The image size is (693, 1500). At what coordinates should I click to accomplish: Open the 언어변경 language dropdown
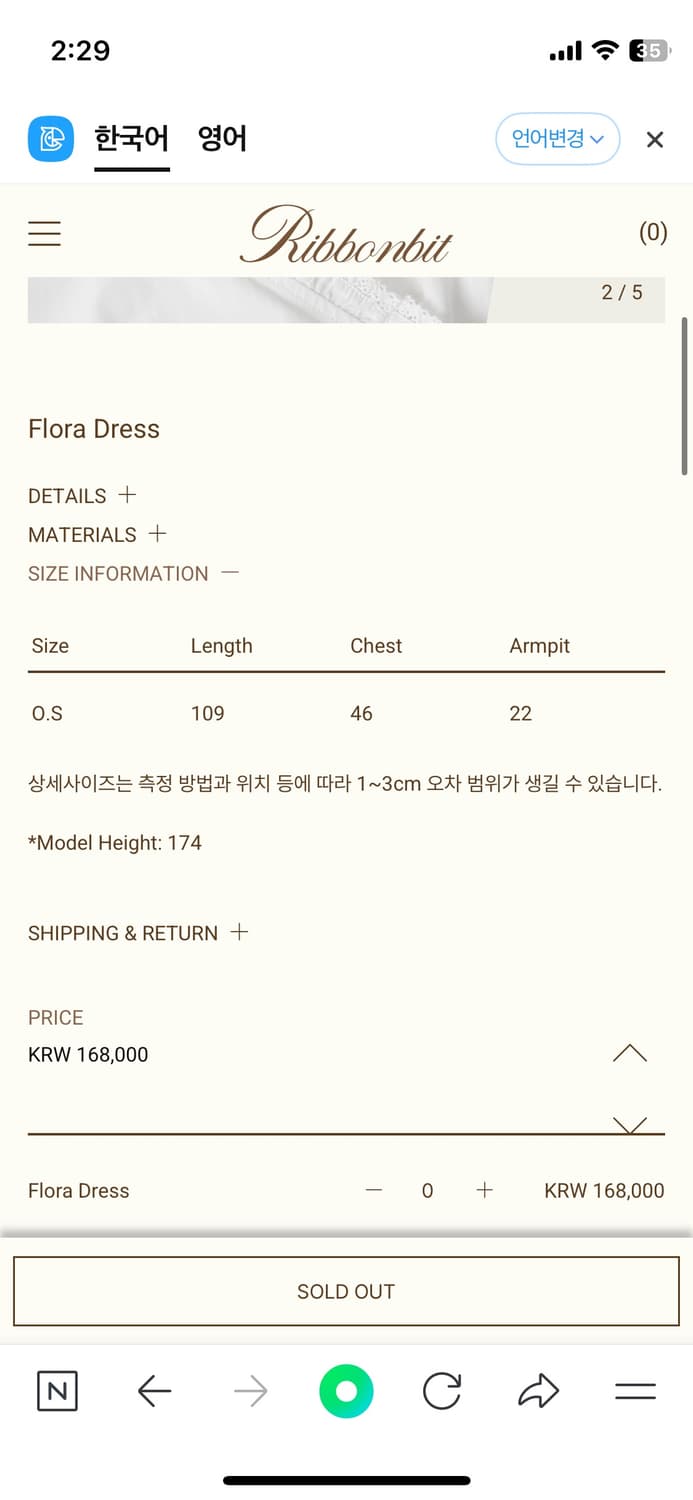(x=557, y=139)
